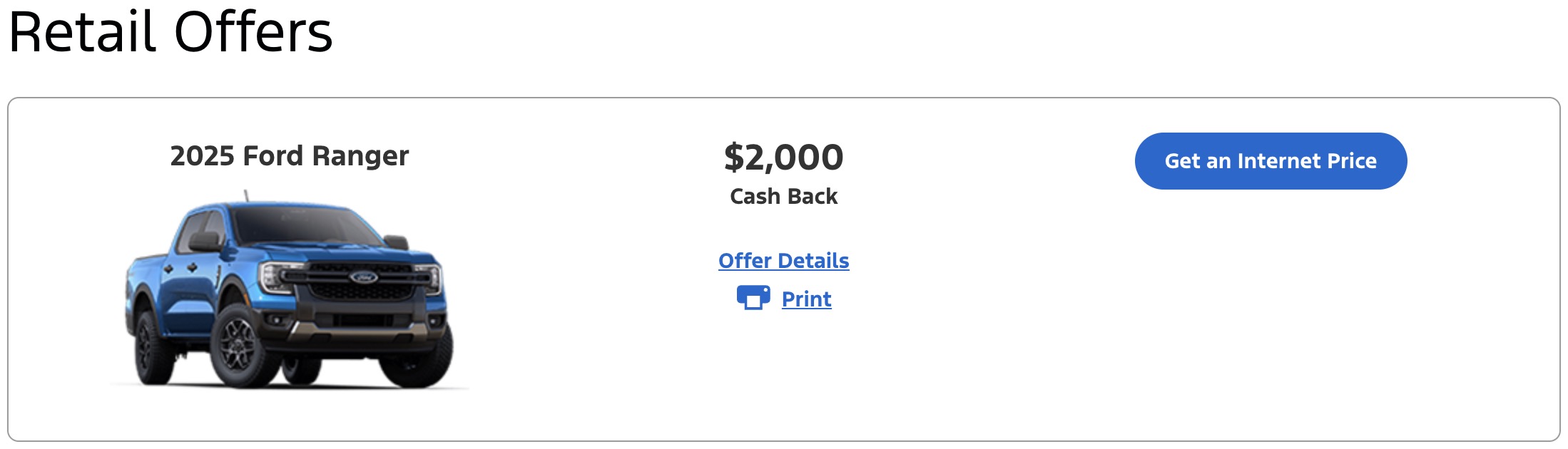
Task: Click the blue hood of the truck
Action: tap(328, 253)
